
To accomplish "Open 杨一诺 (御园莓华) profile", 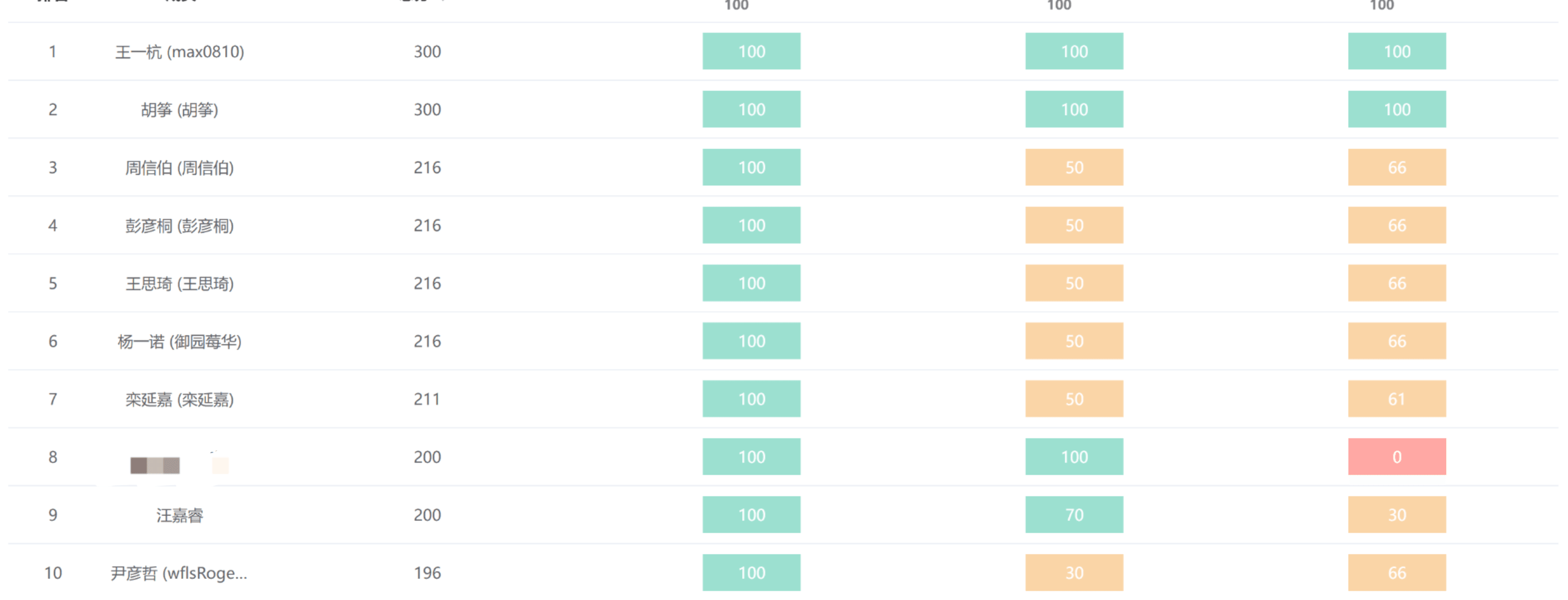I will pyautogui.click(x=180, y=341).
